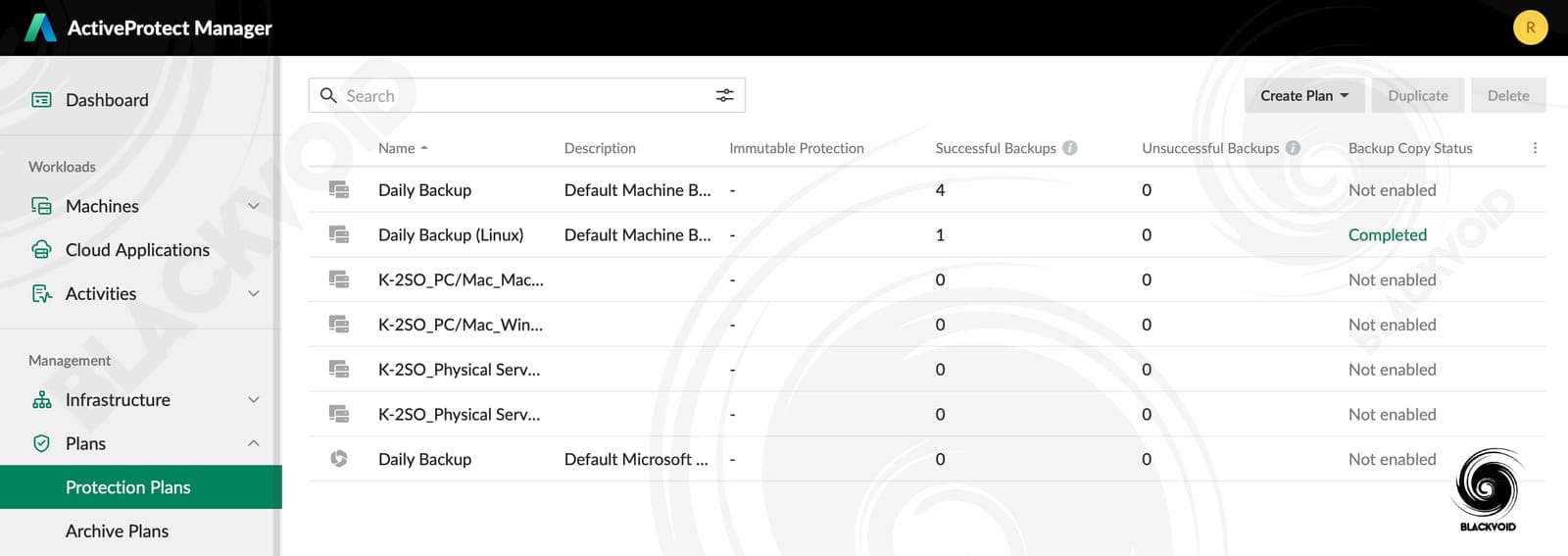Click the Immutable Protection column header
1568x556 pixels.
click(797, 148)
